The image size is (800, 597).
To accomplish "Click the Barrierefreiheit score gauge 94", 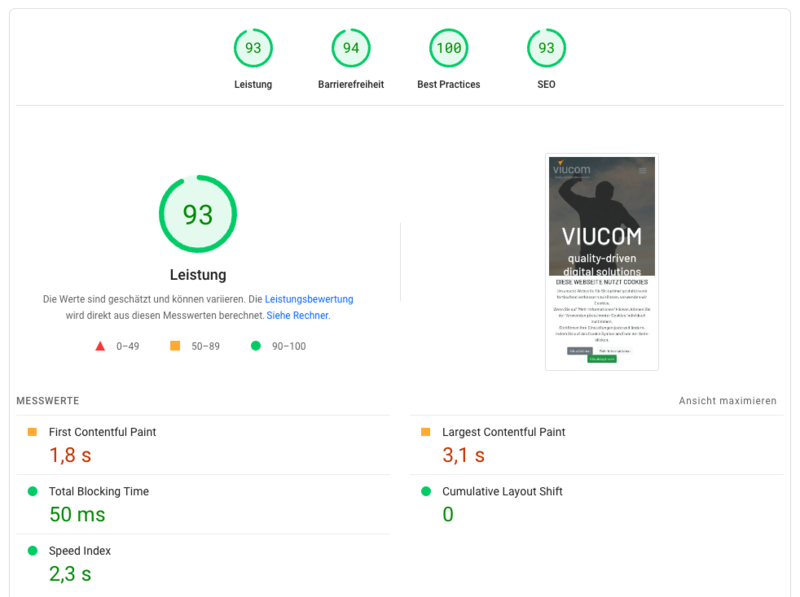I will coord(351,48).
